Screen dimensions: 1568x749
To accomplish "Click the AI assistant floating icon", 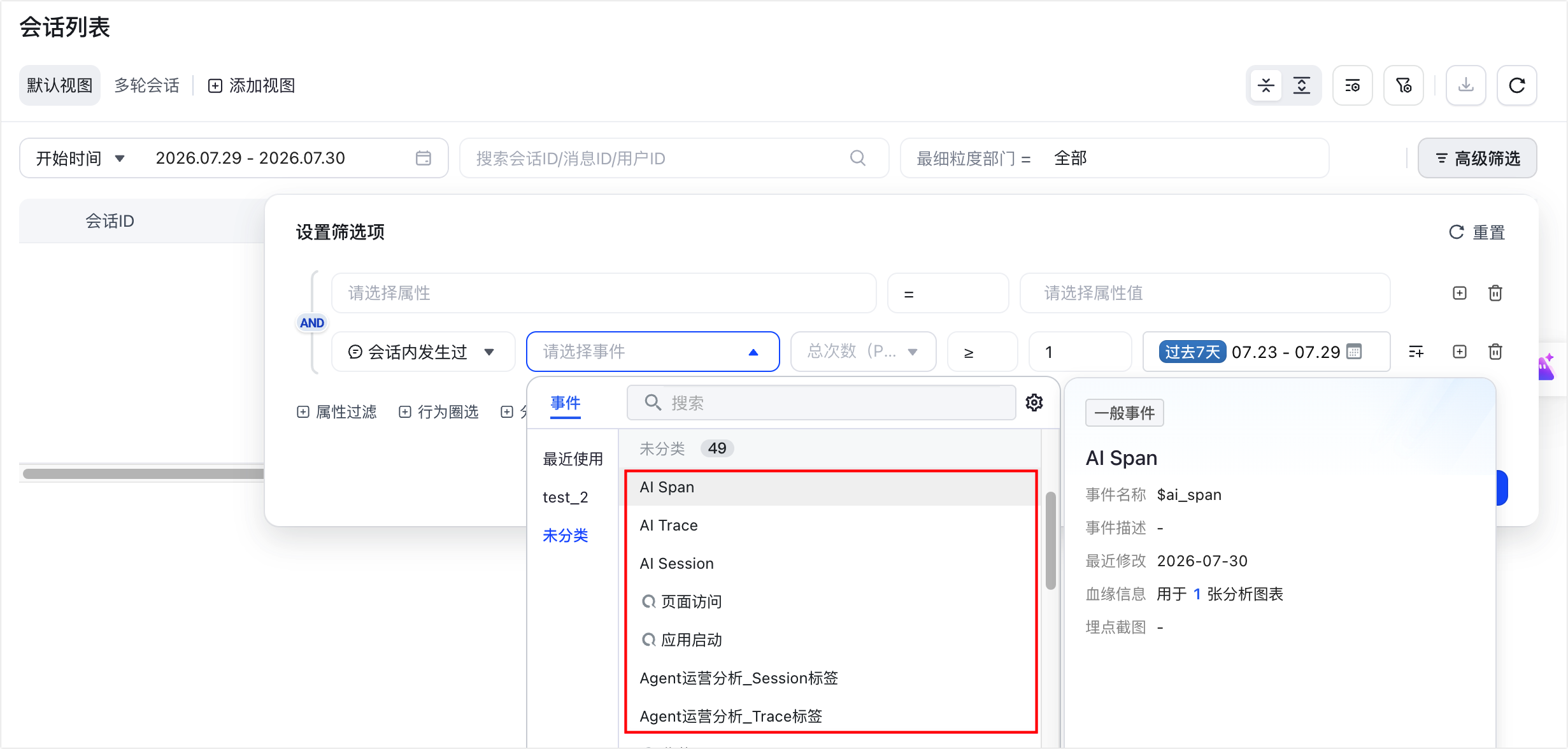I will click(x=1548, y=367).
